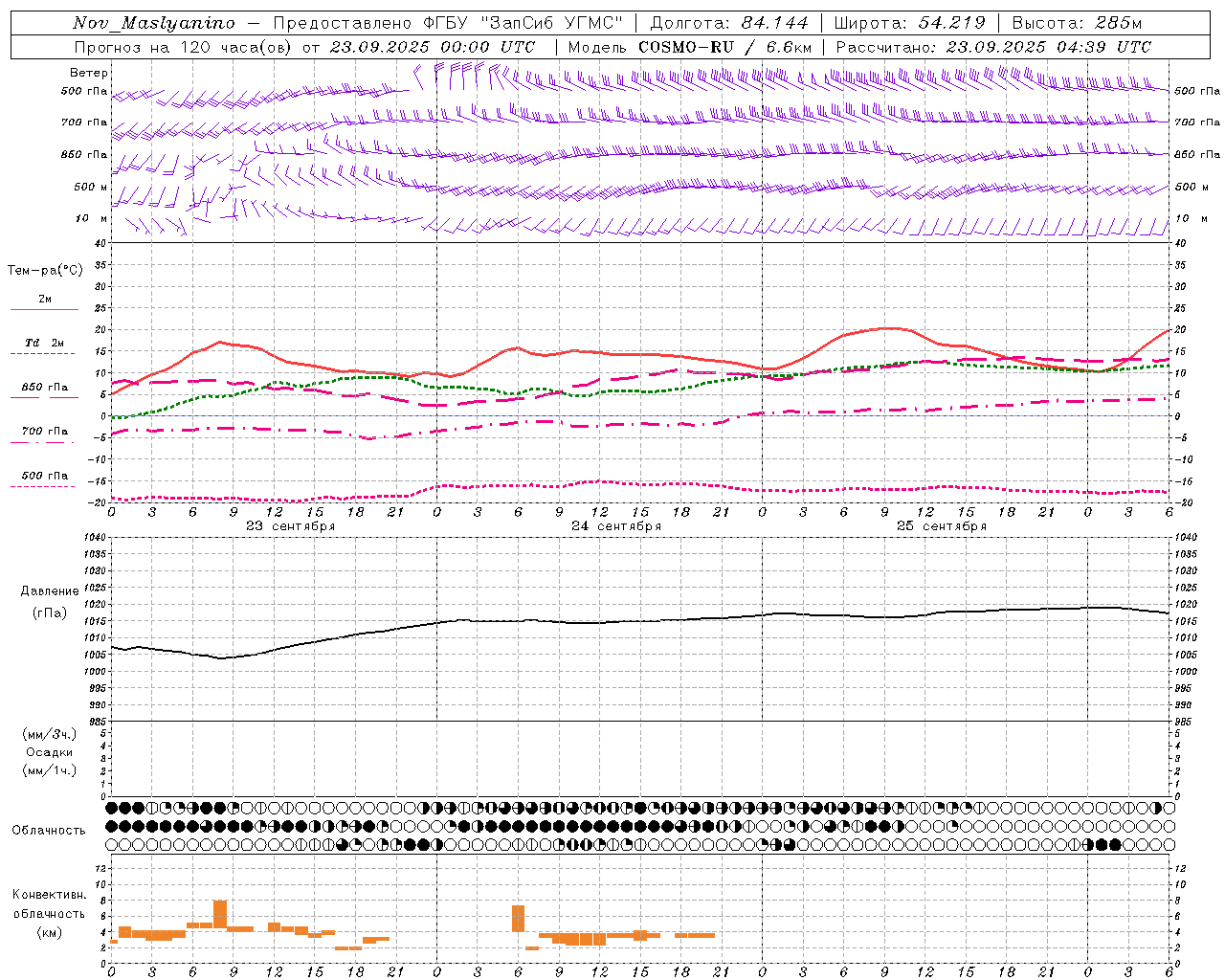Click the 'Широта: 54.219' header value
Screen dimensions: 1225x980
point(910,23)
